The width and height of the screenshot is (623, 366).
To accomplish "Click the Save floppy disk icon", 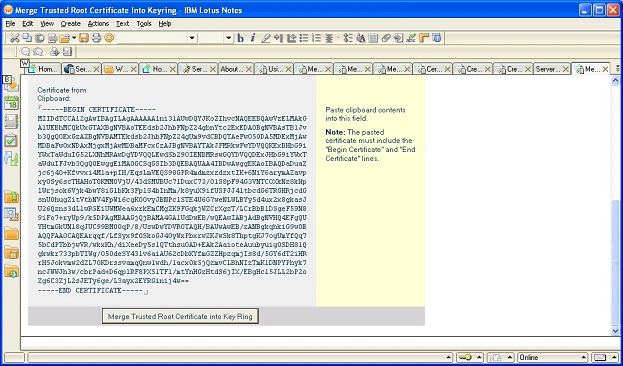I will 84,38.
